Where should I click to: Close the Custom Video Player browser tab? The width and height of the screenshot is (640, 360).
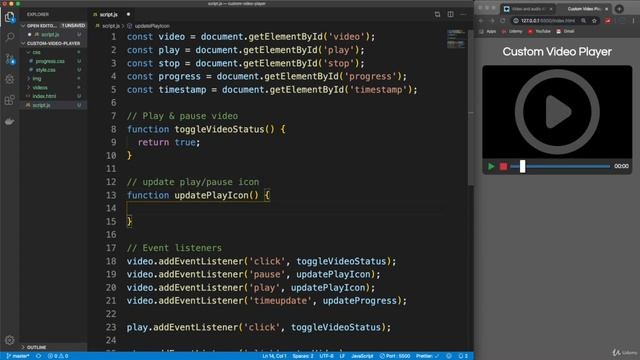point(607,9)
